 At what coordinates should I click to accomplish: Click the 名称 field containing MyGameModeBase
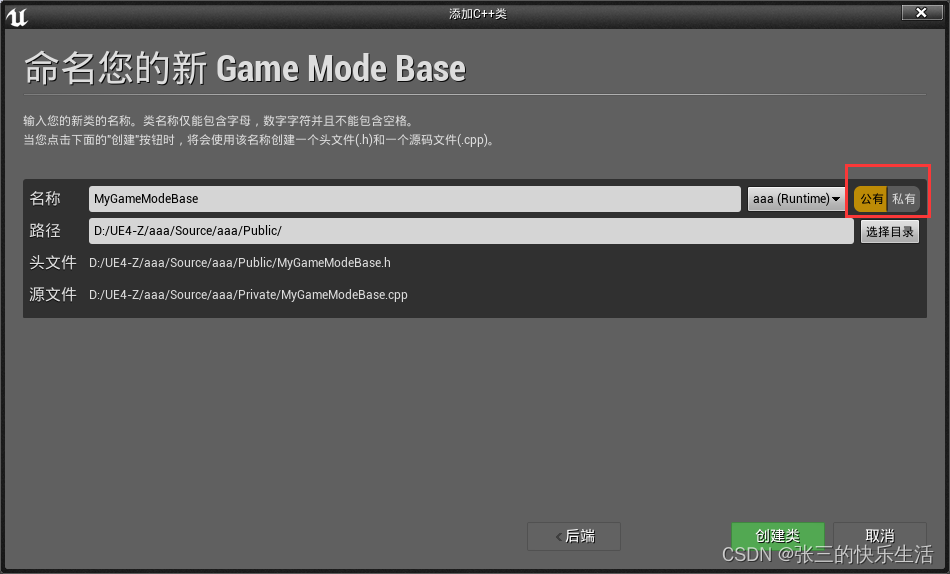tap(414, 199)
